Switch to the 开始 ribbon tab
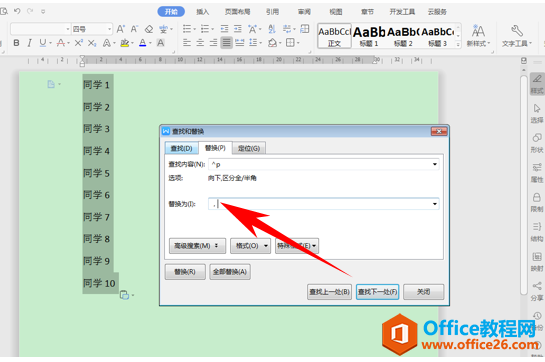The height and width of the screenshot is (362, 545). coord(171,11)
